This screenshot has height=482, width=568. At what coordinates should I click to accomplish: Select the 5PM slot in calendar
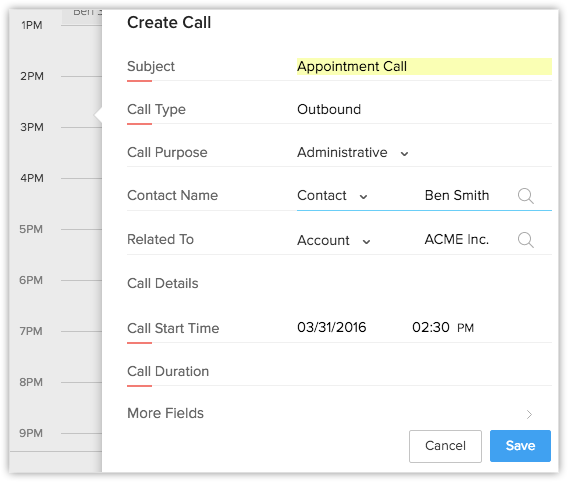pyautogui.click(x=55, y=229)
